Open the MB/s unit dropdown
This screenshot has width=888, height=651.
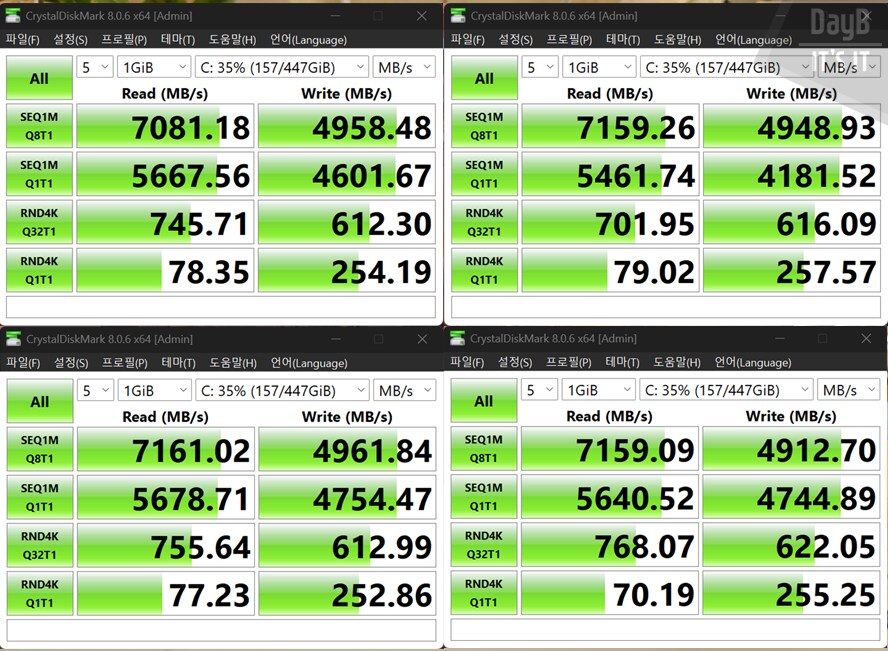pyautogui.click(x=404, y=66)
